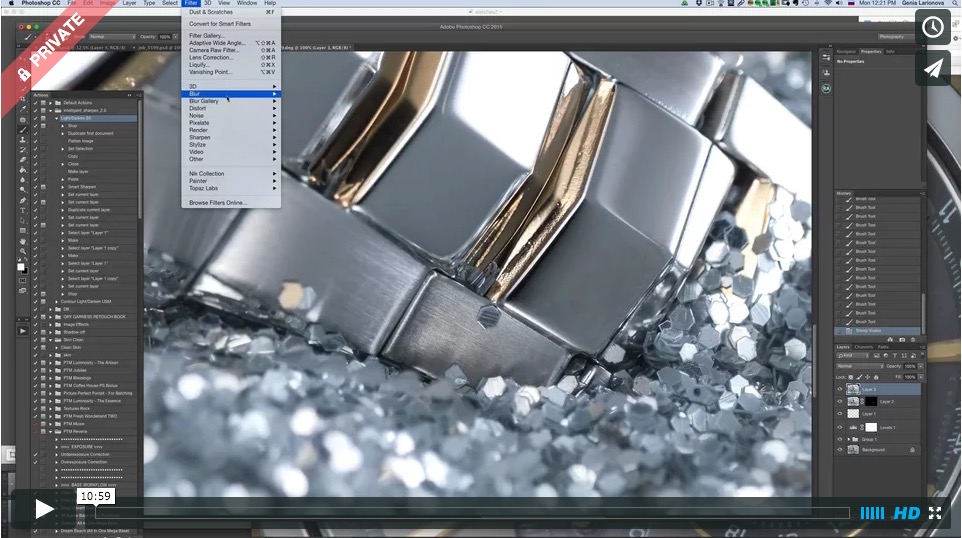Open the Window menu in menu bar
962x538 pixels.
coord(247,3)
